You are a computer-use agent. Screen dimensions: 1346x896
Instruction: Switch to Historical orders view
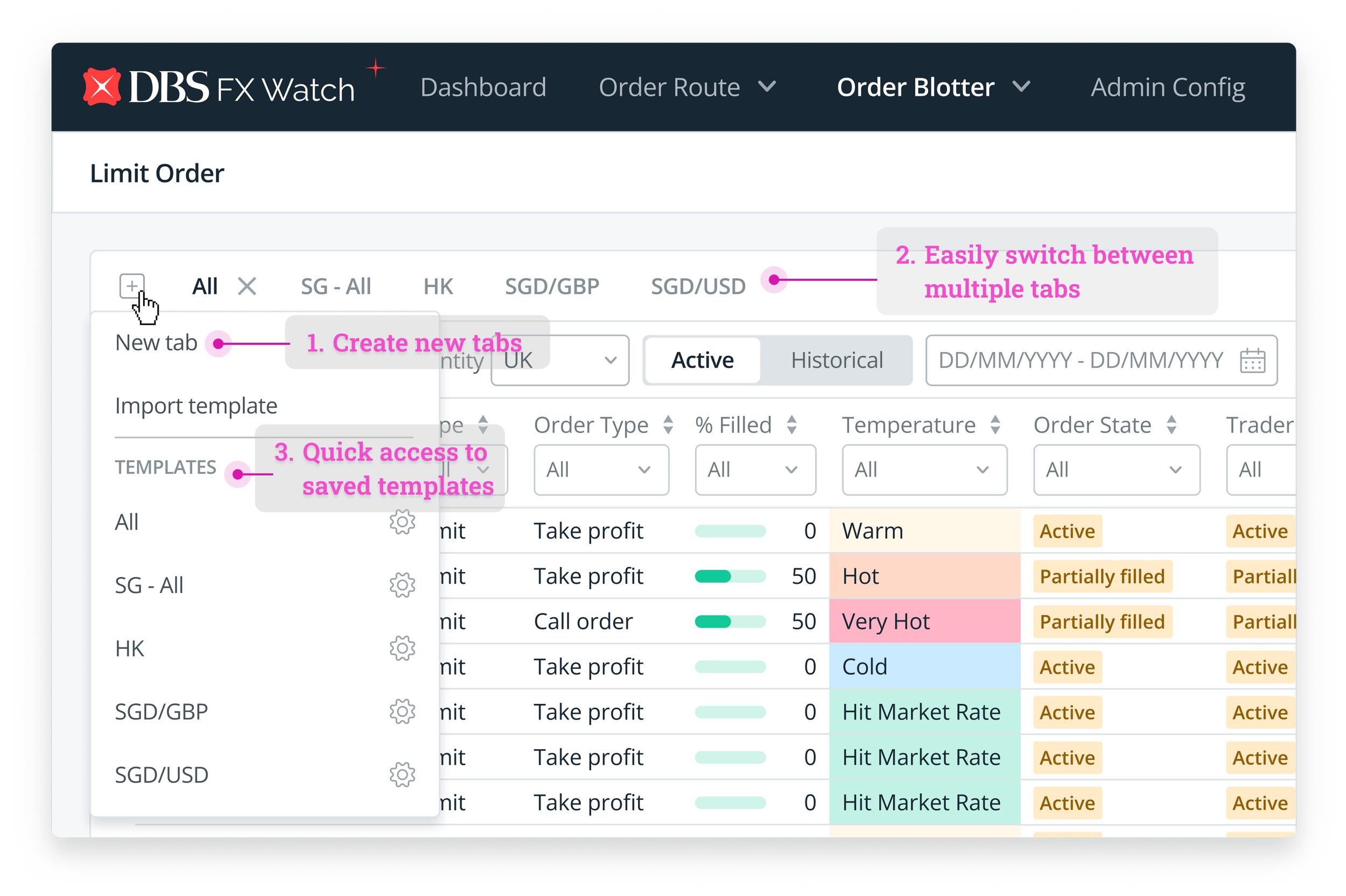click(x=837, y=361)
